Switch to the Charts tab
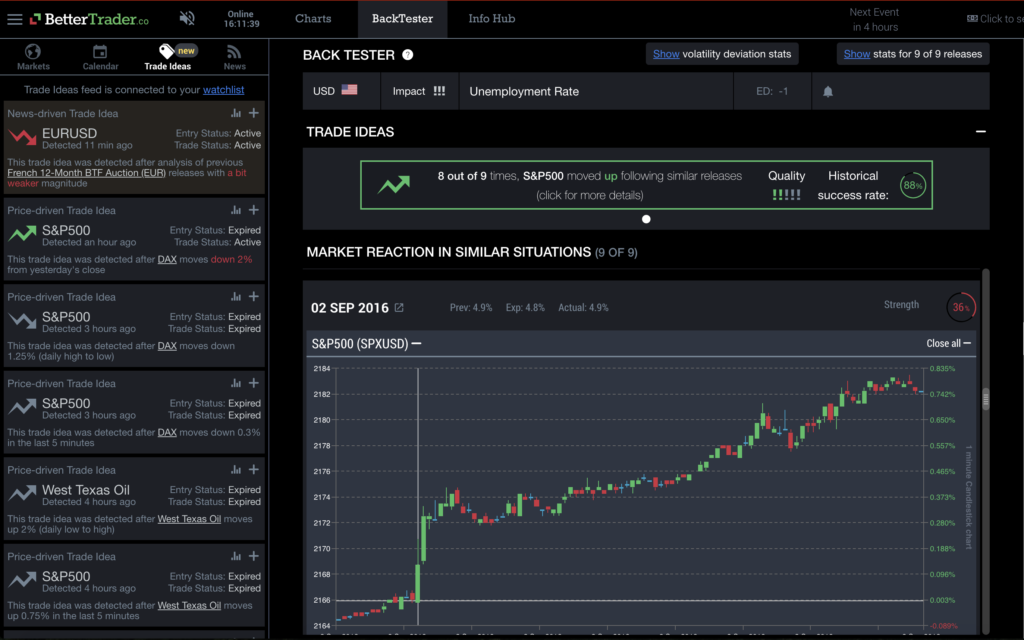 (313, 18)
